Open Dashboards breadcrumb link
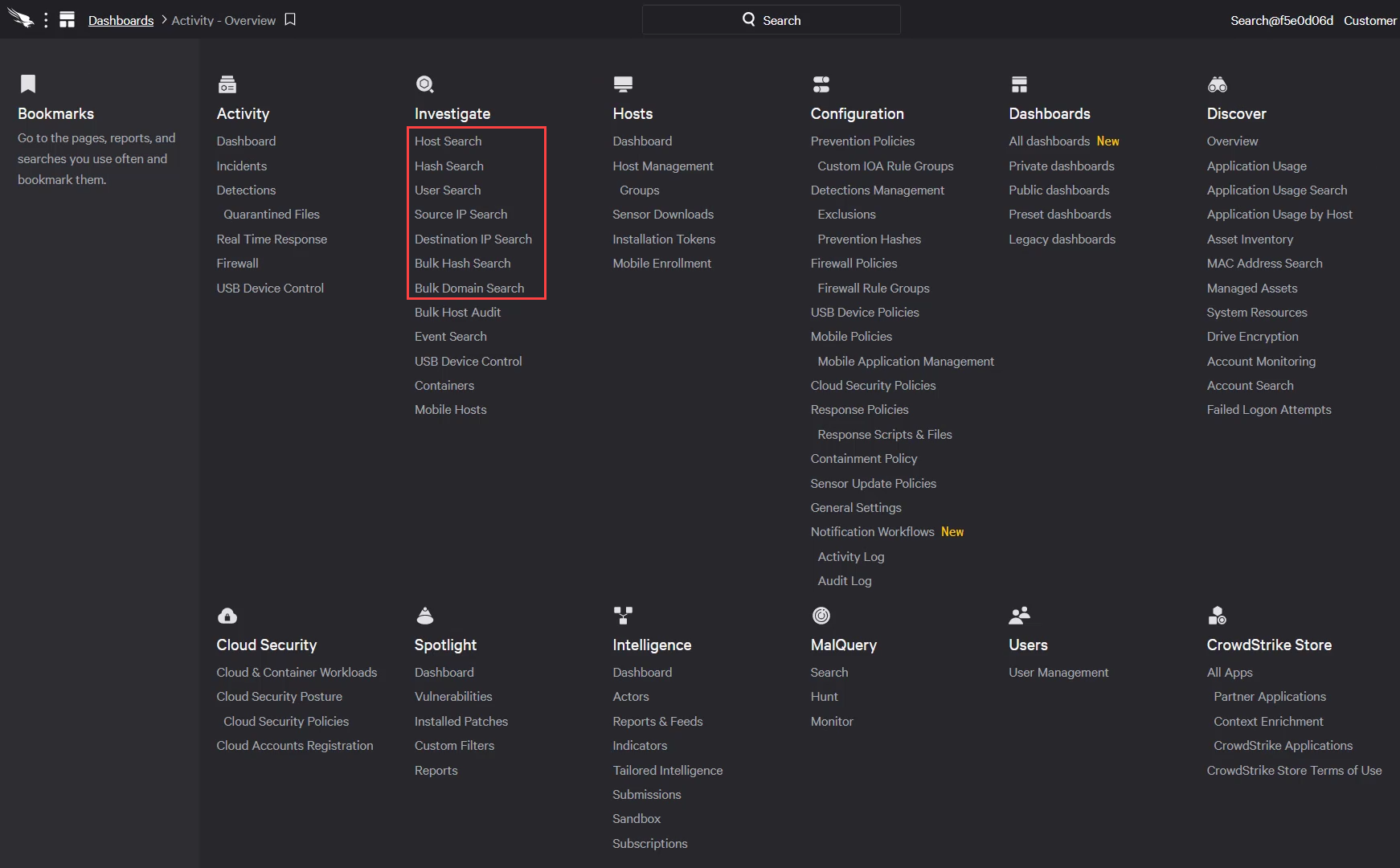This screenshot has width=1400, height=868. [121, 20]
